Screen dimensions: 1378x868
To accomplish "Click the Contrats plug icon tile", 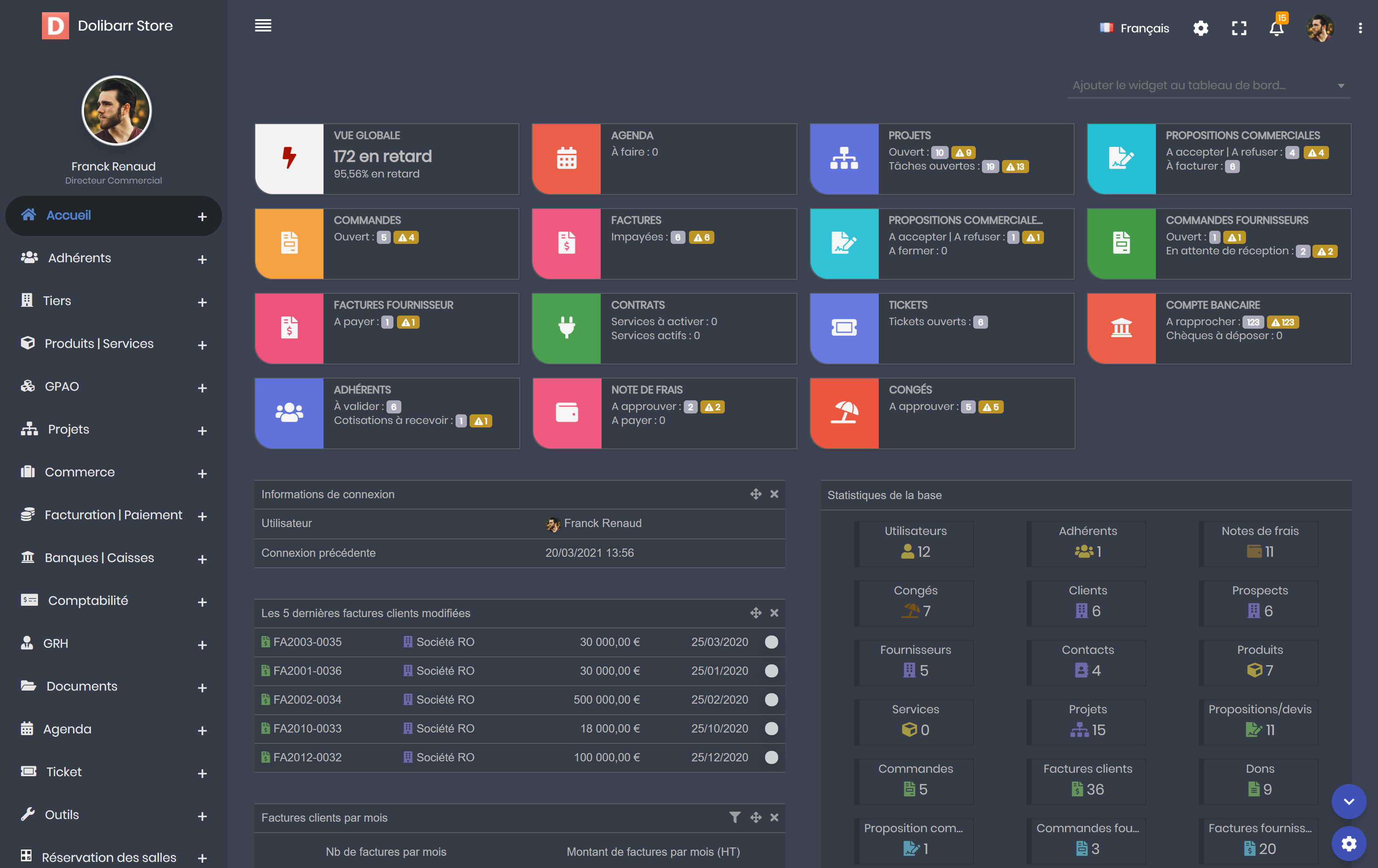I will coord(566,328).
